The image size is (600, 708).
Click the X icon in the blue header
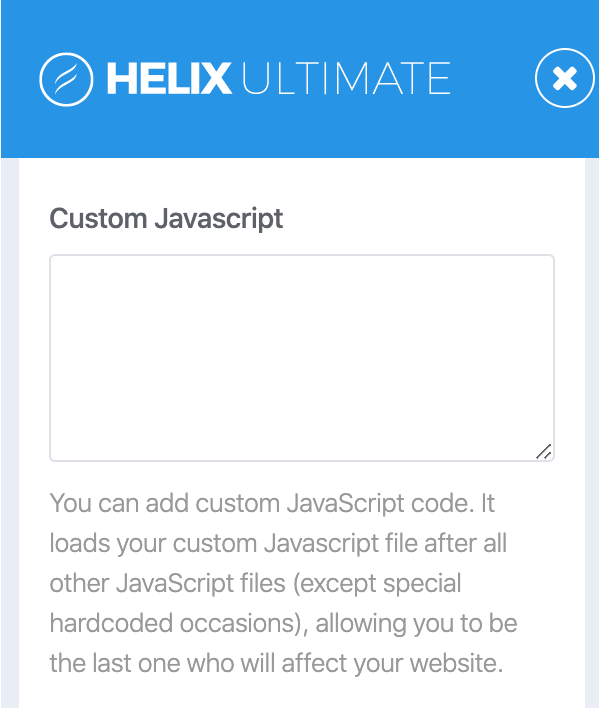[x=564, y=78]
